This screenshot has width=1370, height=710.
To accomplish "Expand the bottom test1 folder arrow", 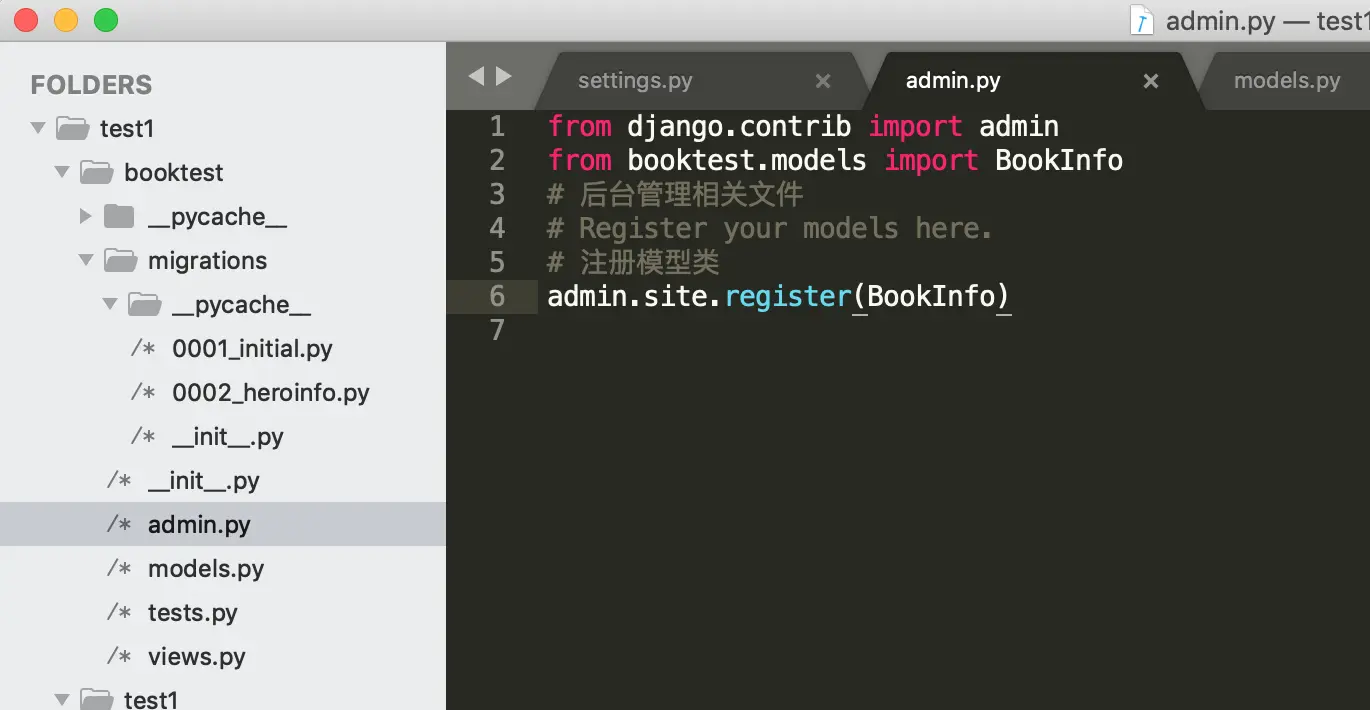I will click(x=62, y=699).
